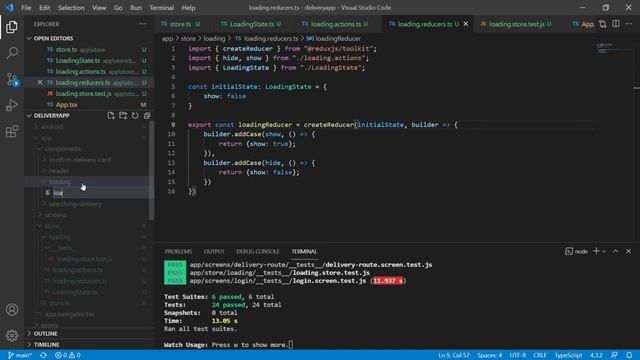Viewport: 640px width, 360px height.
Task: Change encoding via UTF-8 indicator
Action: click(518, 355)
